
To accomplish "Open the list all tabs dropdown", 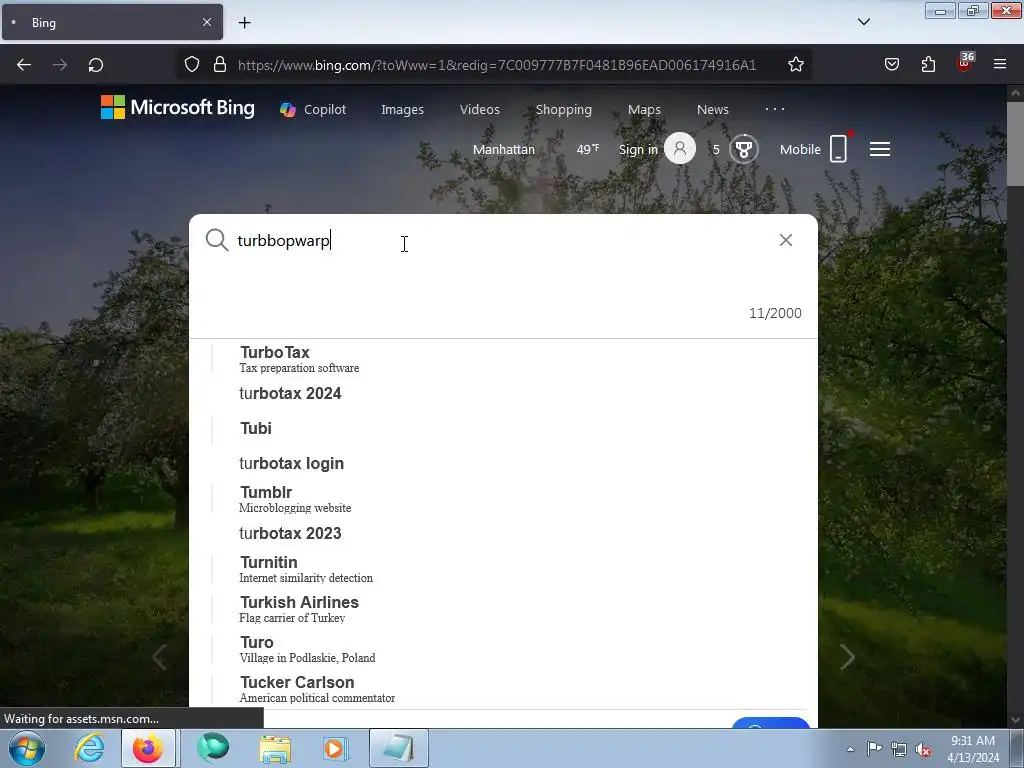I will pos(864,22).
